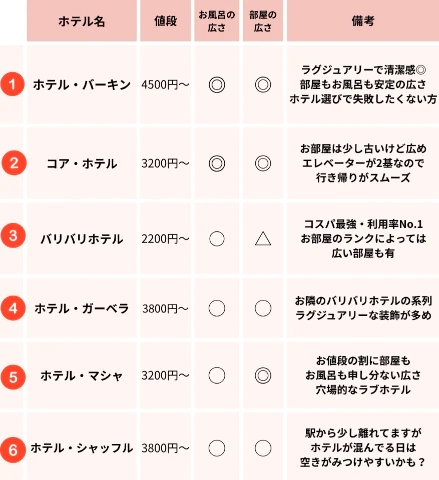Viewport: 439px width, 480px height.
Task: Click the triangle rating for バリバリホテル room size
Action: click(263, 239)
